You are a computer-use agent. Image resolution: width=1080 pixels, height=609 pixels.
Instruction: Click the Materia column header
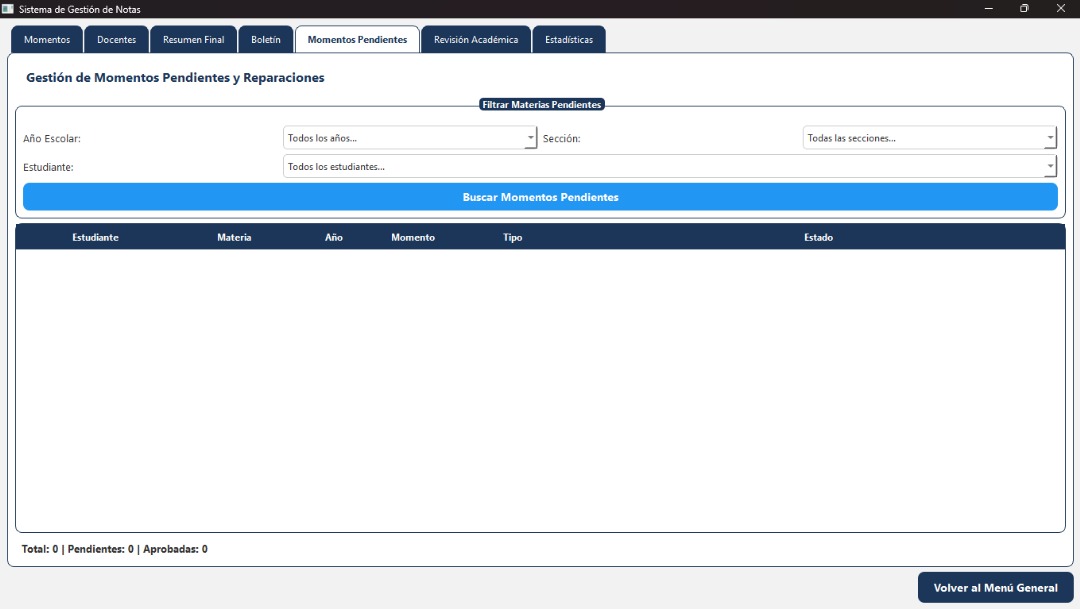pyautogui.click(x=234, y=238)
